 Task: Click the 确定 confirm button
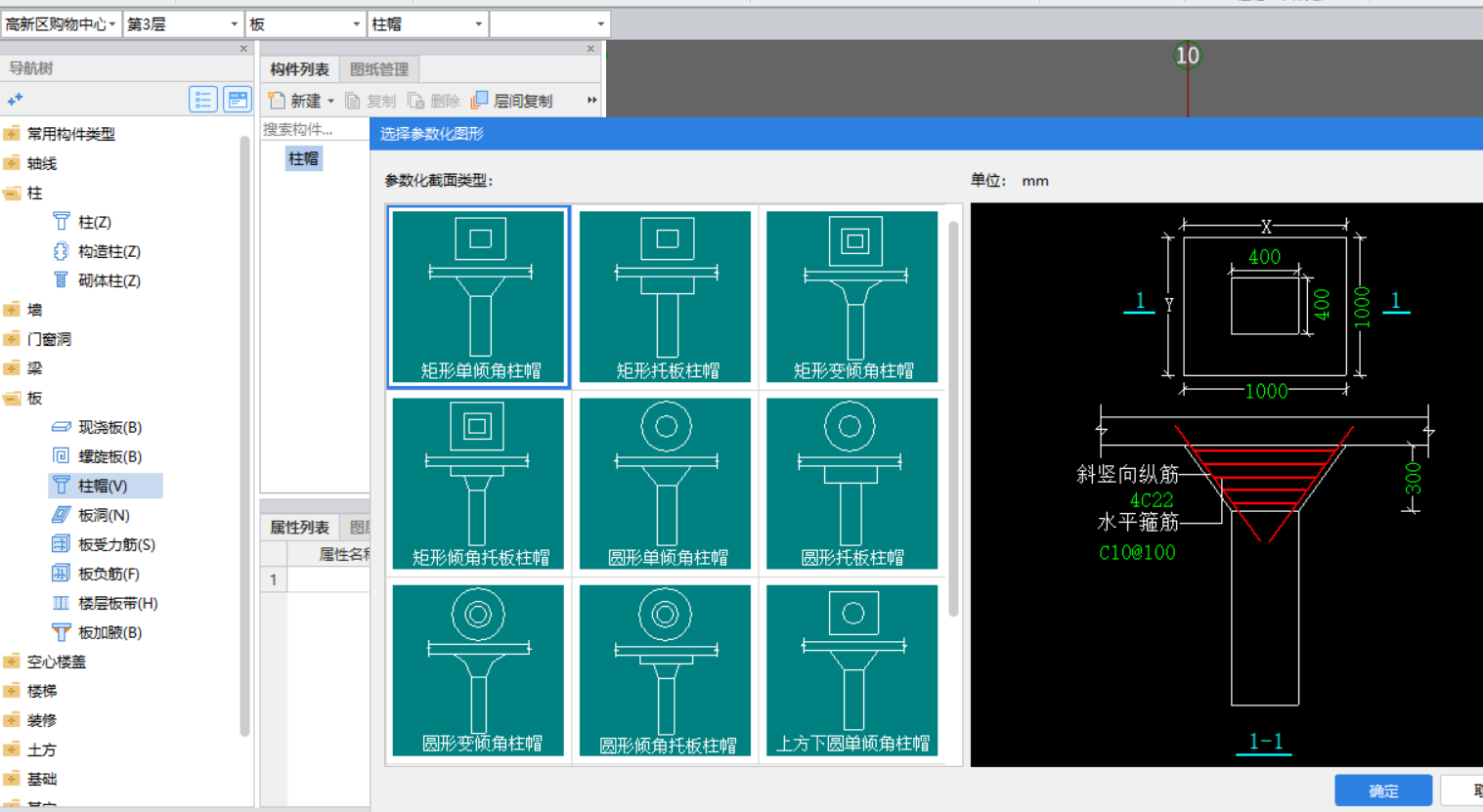1383,791
